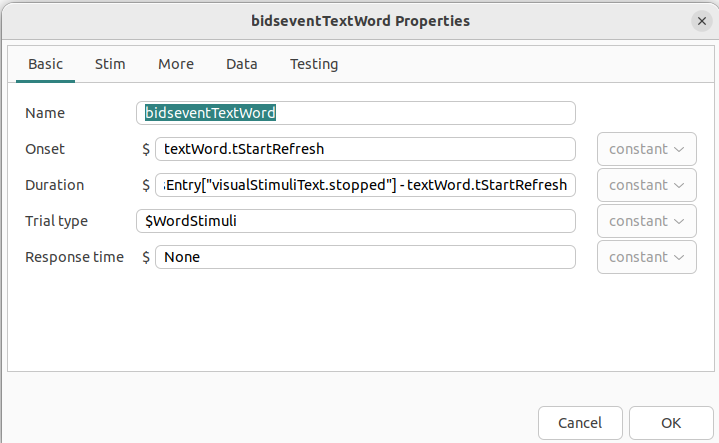
Task: Click the Response time input field
Action: pos(365,257)
